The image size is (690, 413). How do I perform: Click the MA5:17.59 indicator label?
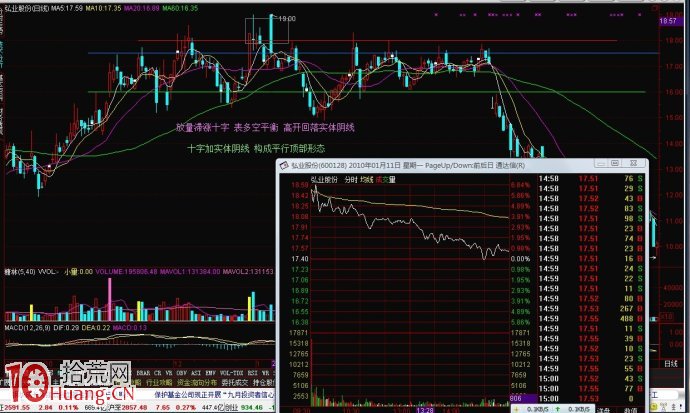click(x=66, y=8)
